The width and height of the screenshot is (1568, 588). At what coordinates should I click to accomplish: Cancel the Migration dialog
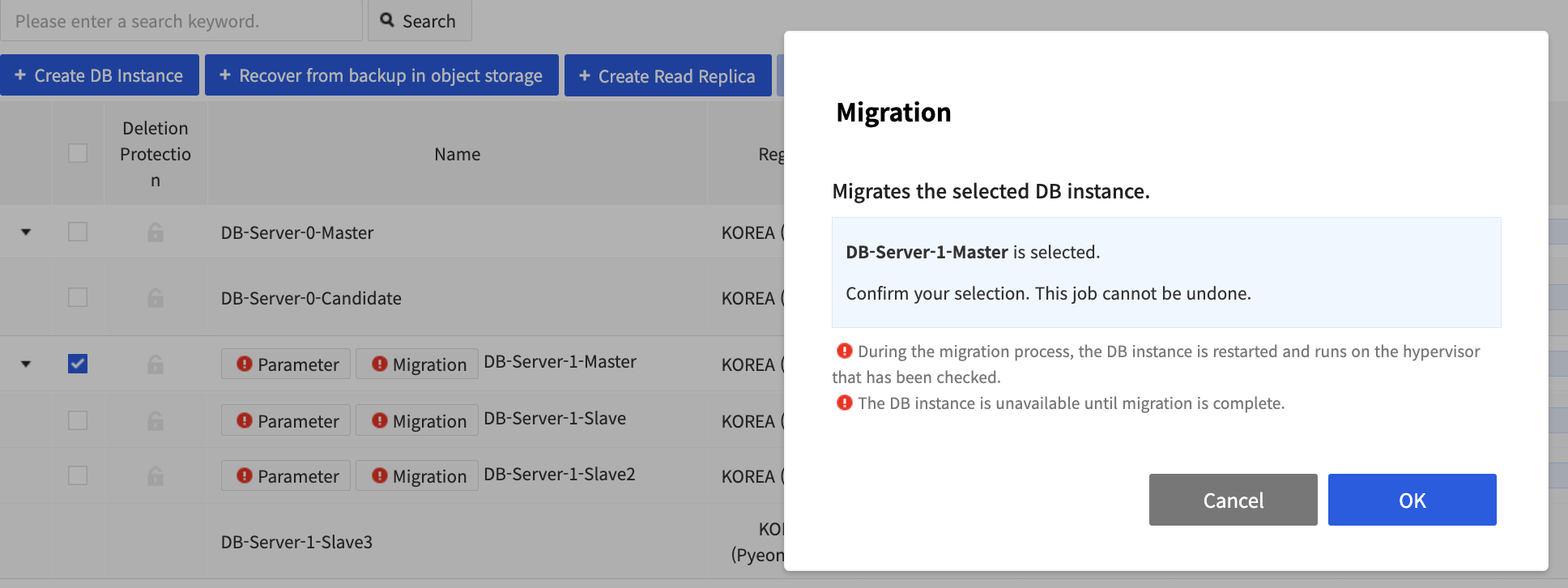[x=1233, y=500]
